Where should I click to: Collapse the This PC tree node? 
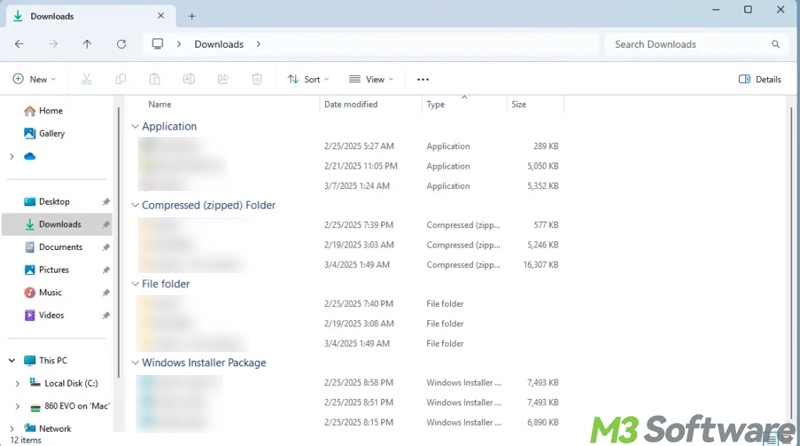coord(12,360)
